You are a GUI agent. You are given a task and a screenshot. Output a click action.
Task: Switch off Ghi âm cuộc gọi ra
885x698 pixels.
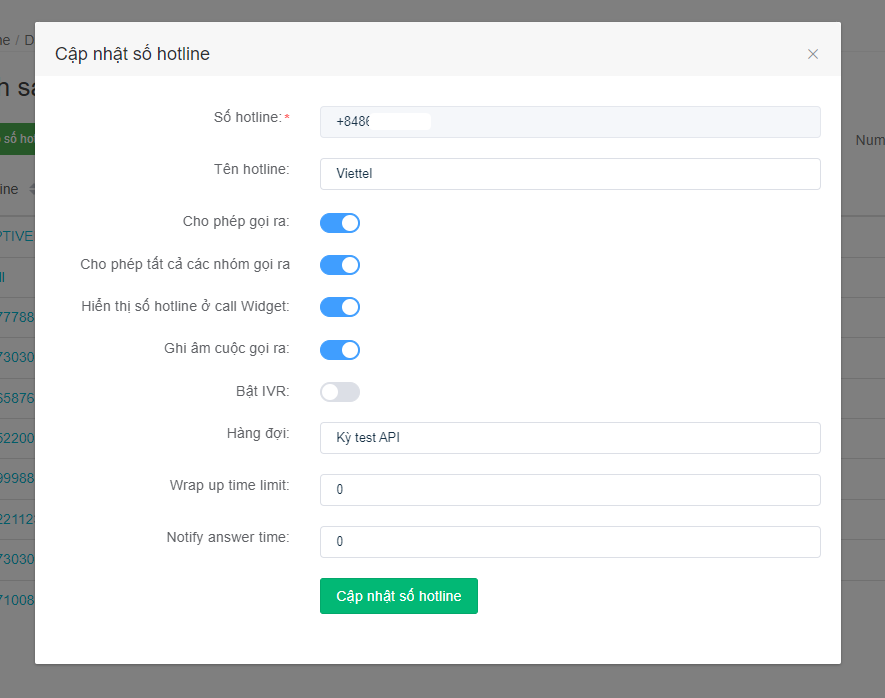click(x=340, y=350)
